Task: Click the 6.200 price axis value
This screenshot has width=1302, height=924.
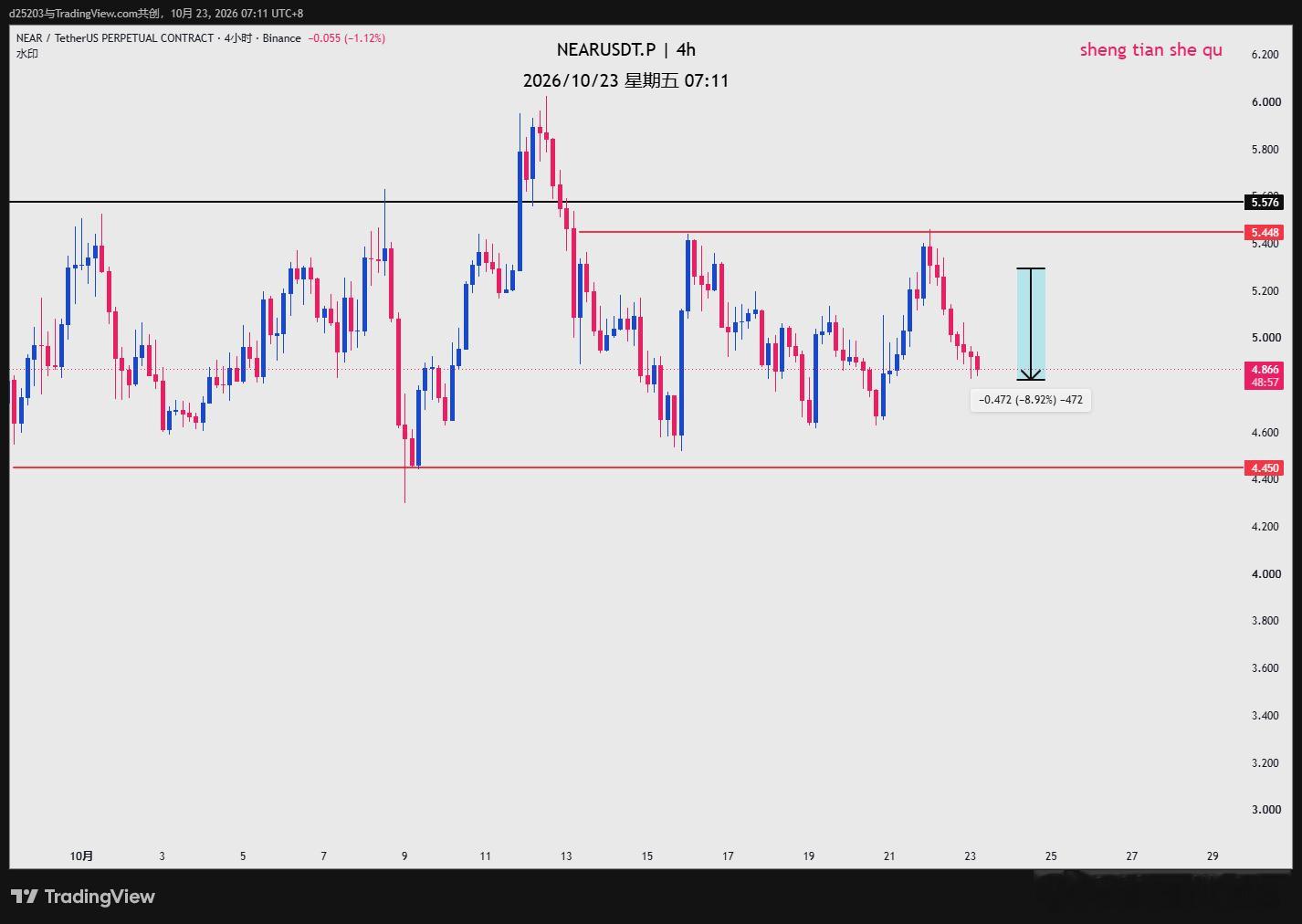Action: click(x=1265, y=55)
